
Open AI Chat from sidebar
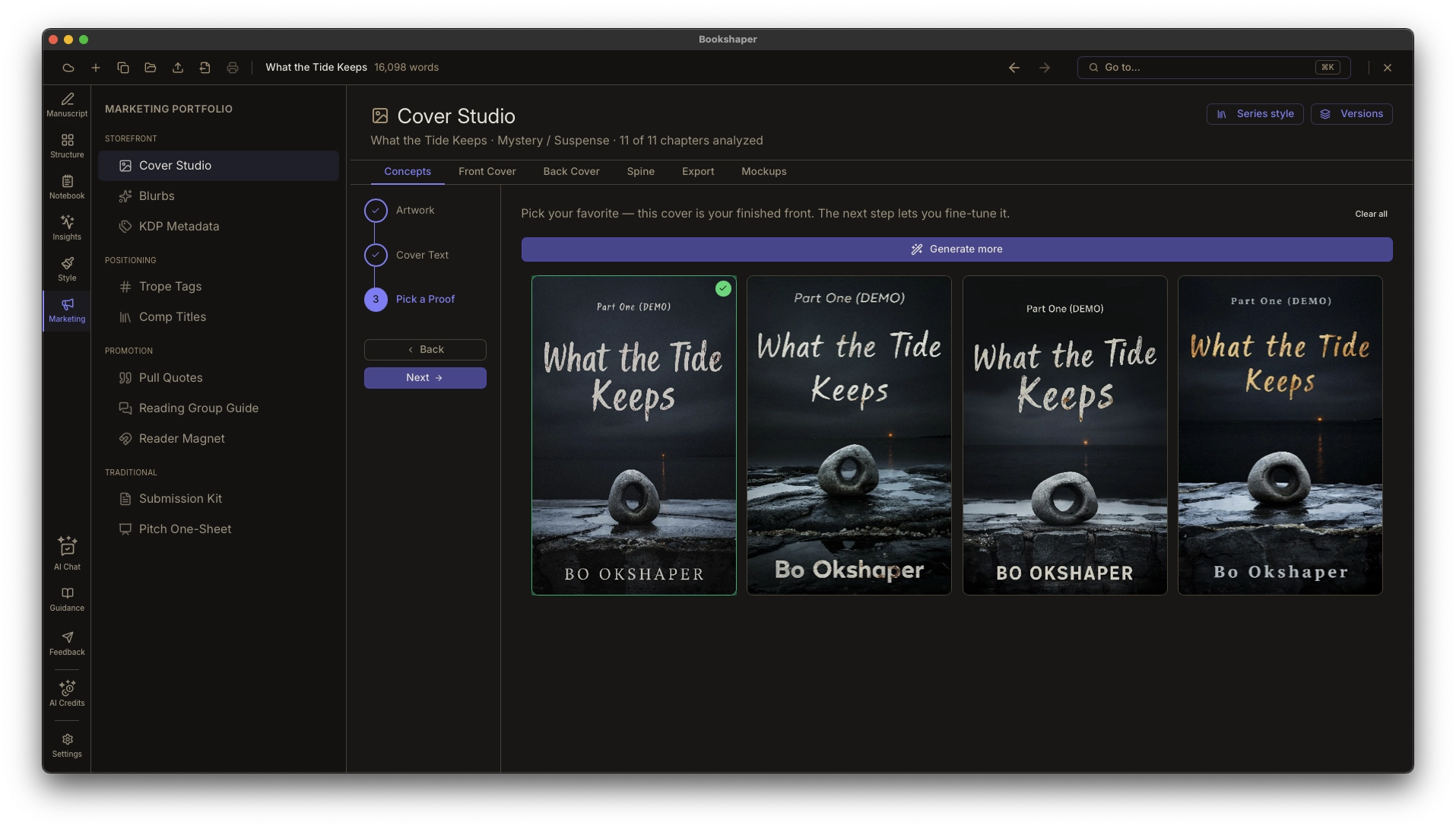point(67,554)
